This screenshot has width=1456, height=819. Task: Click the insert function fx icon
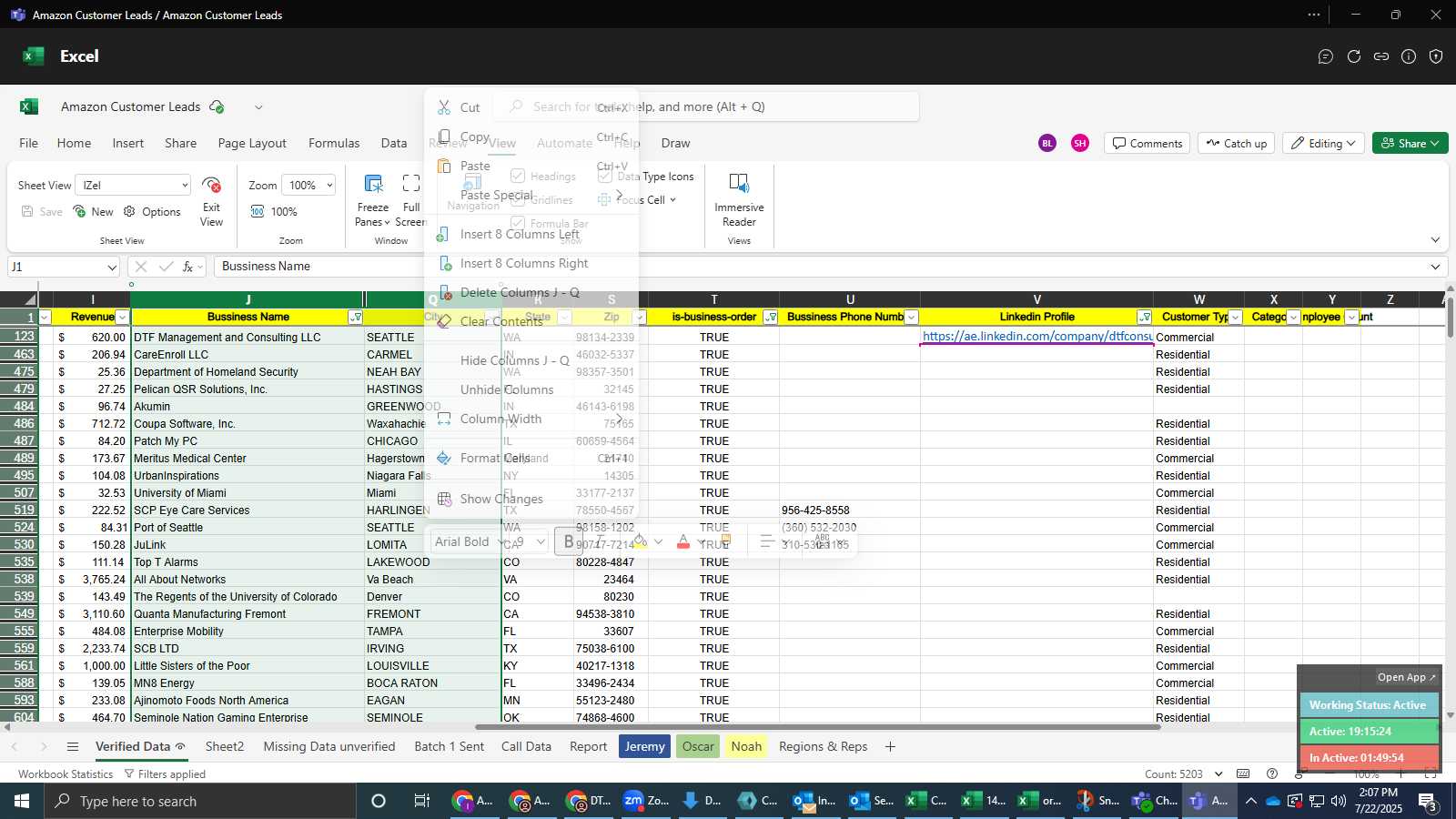tap(188, 267)
